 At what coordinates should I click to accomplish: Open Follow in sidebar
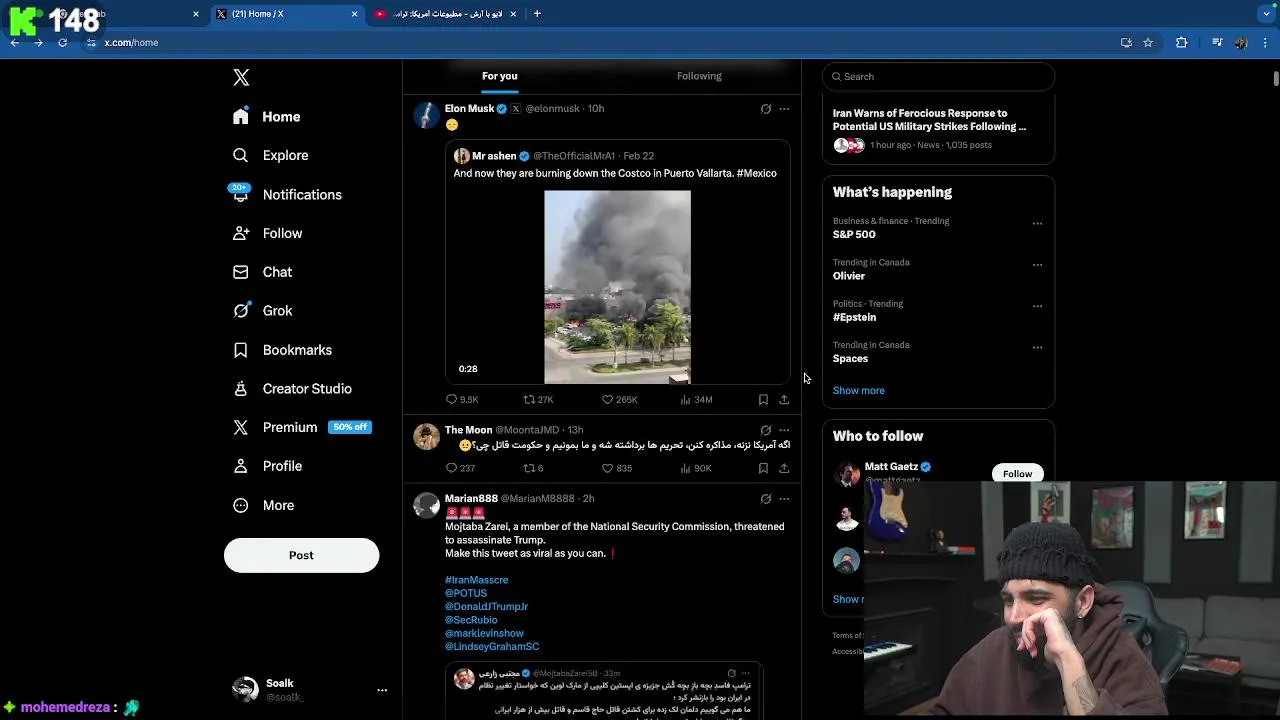coord(267,233)
